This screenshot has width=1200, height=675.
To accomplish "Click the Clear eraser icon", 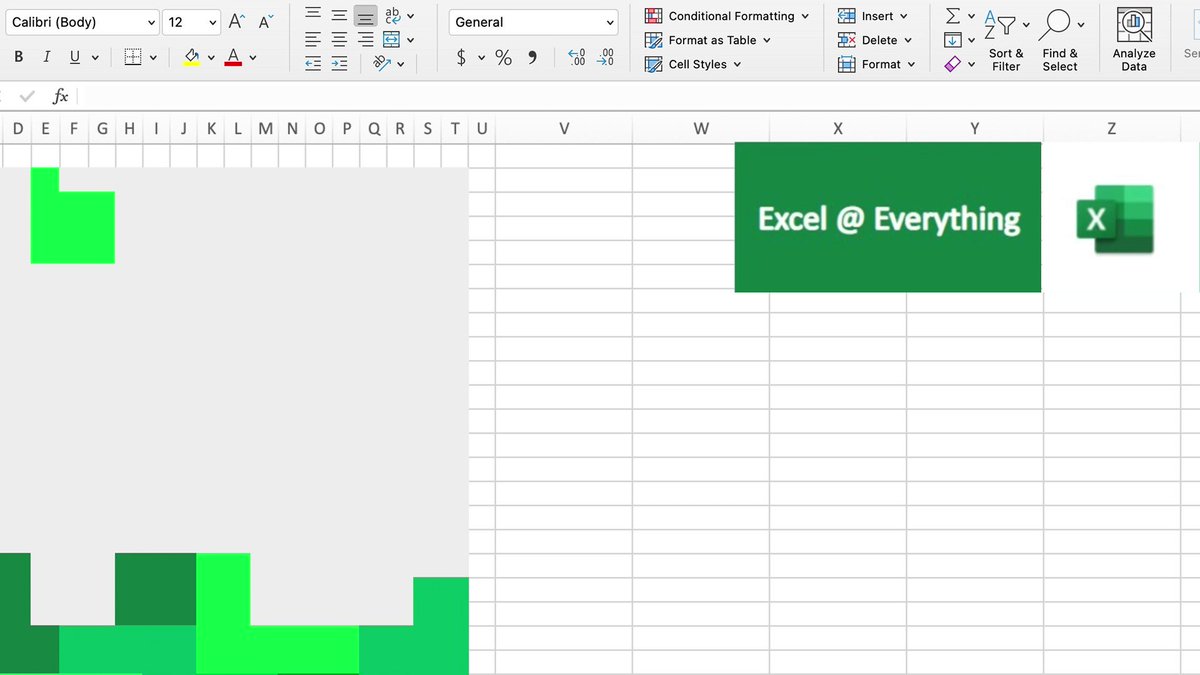I will [953, 63].
